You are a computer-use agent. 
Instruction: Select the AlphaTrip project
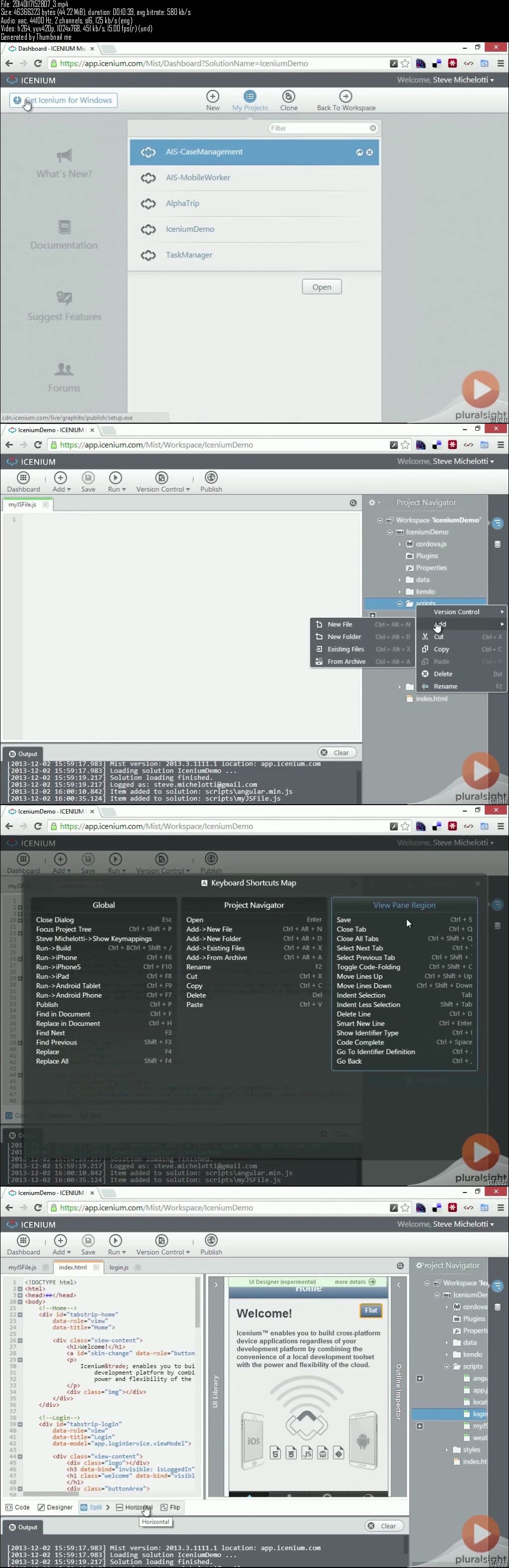(x=254, y=203)
